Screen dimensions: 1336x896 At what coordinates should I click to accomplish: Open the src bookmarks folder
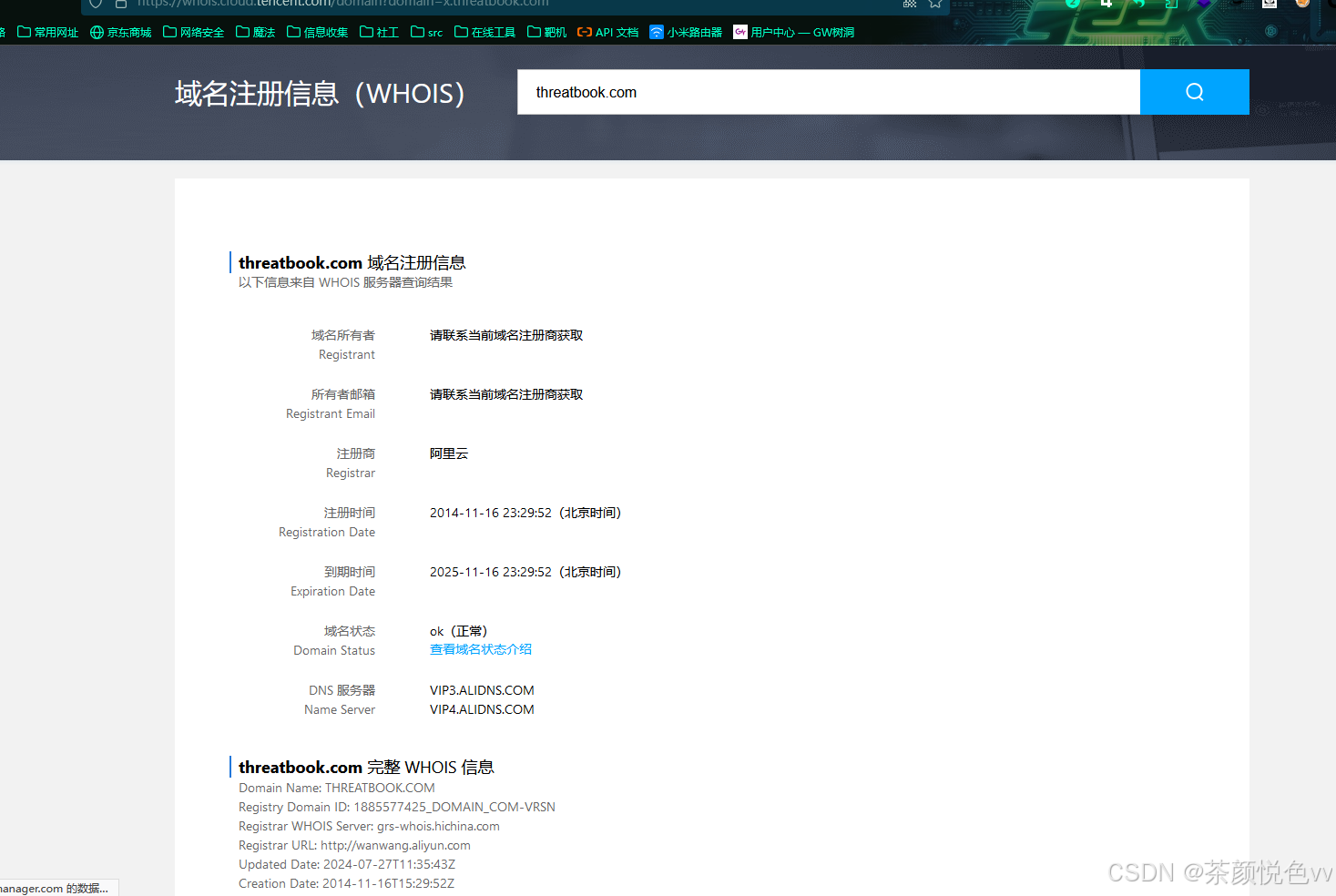[427, 32]
